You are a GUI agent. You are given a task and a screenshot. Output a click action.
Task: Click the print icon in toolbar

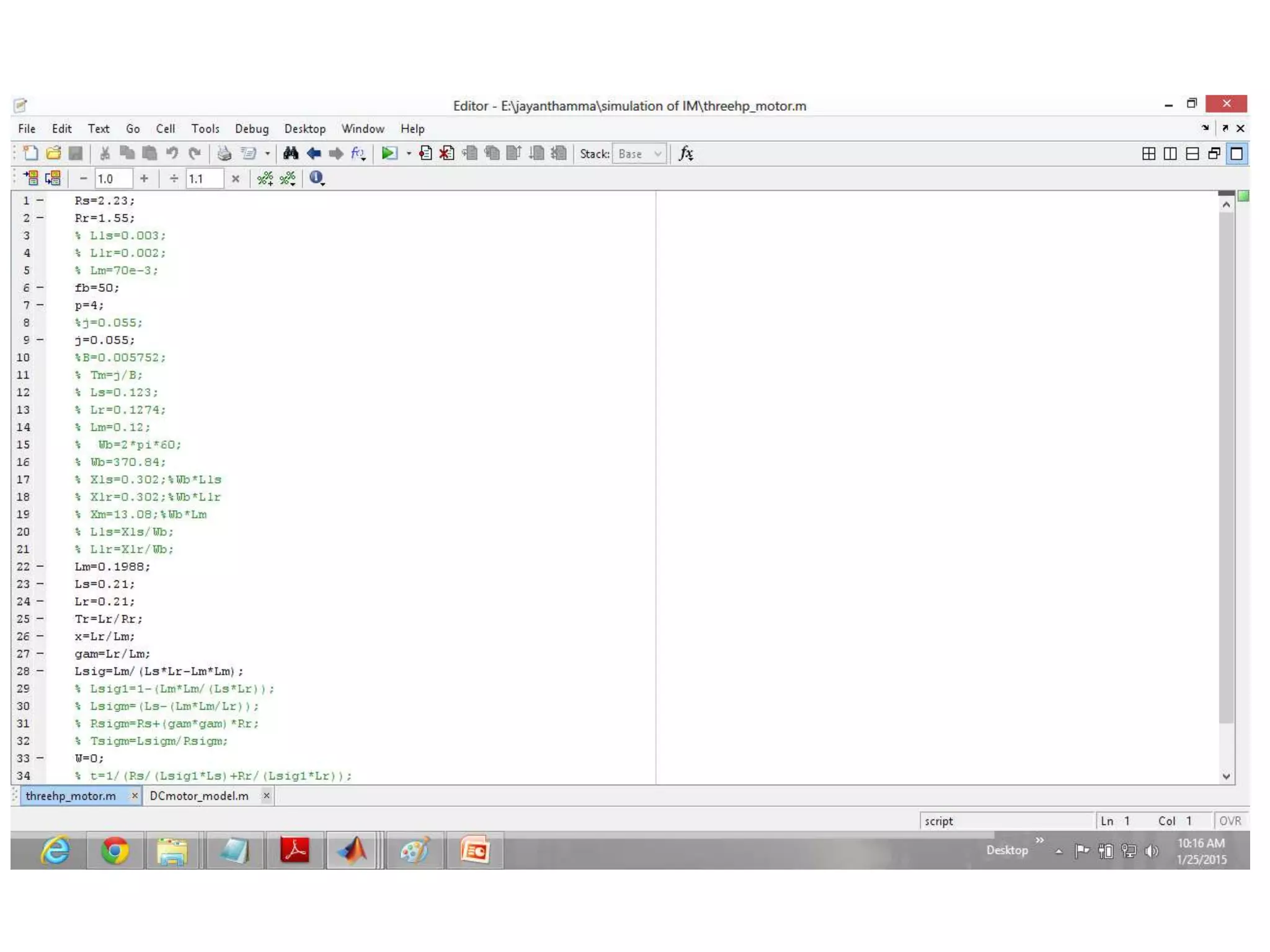tap(224, 154)
